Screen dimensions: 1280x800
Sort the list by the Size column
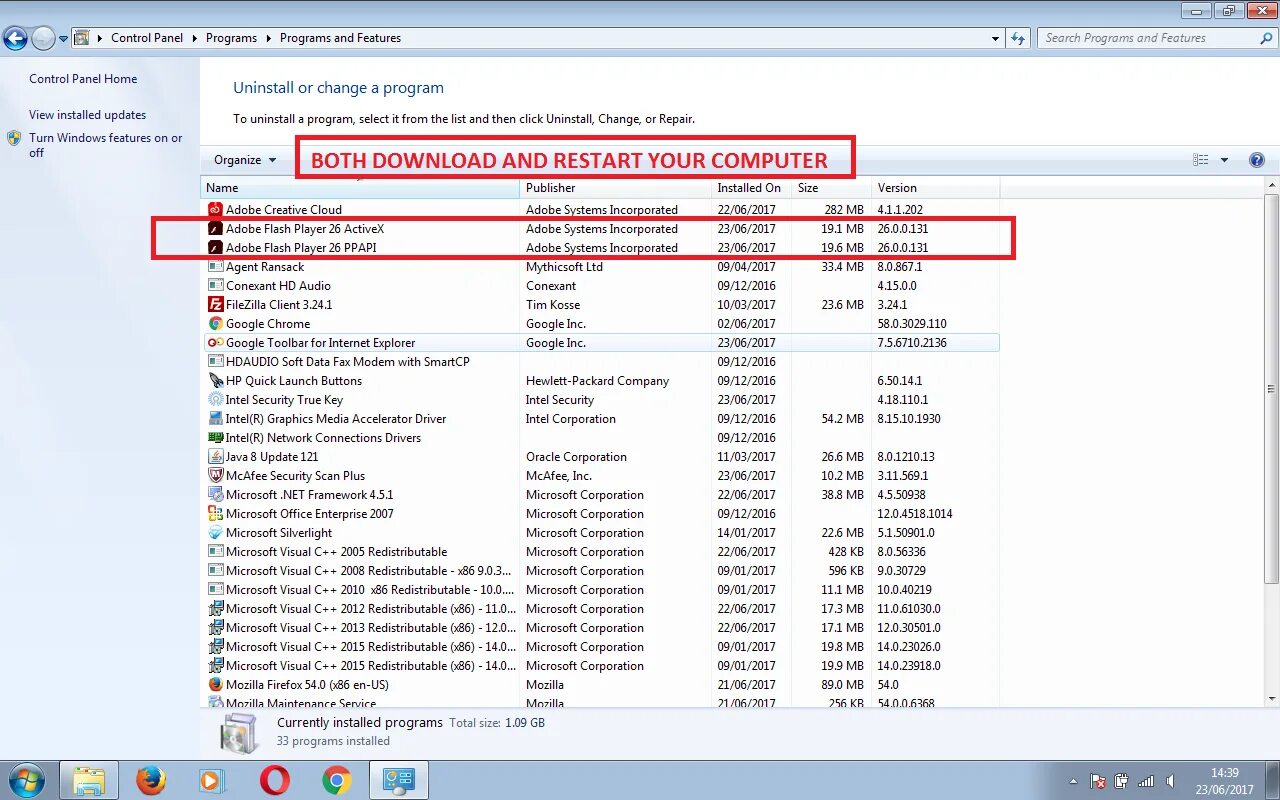pyautogui.click(x=831, y=188)
